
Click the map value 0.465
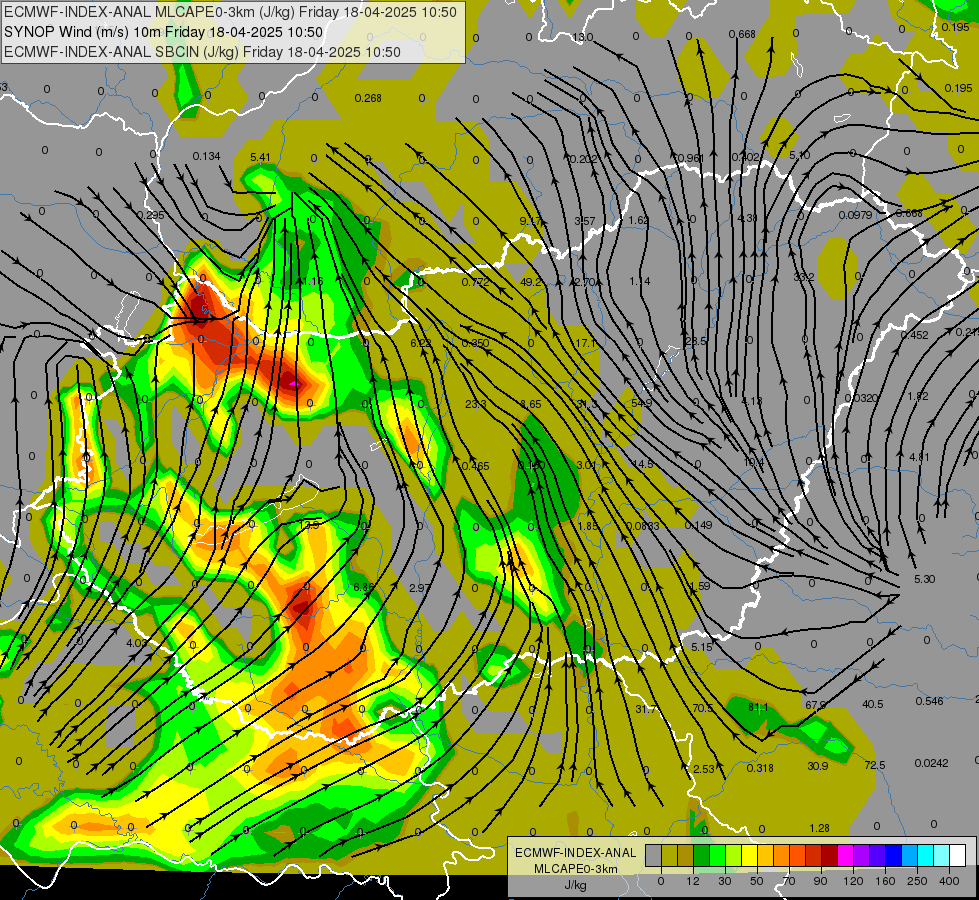[x=475, y=466]
